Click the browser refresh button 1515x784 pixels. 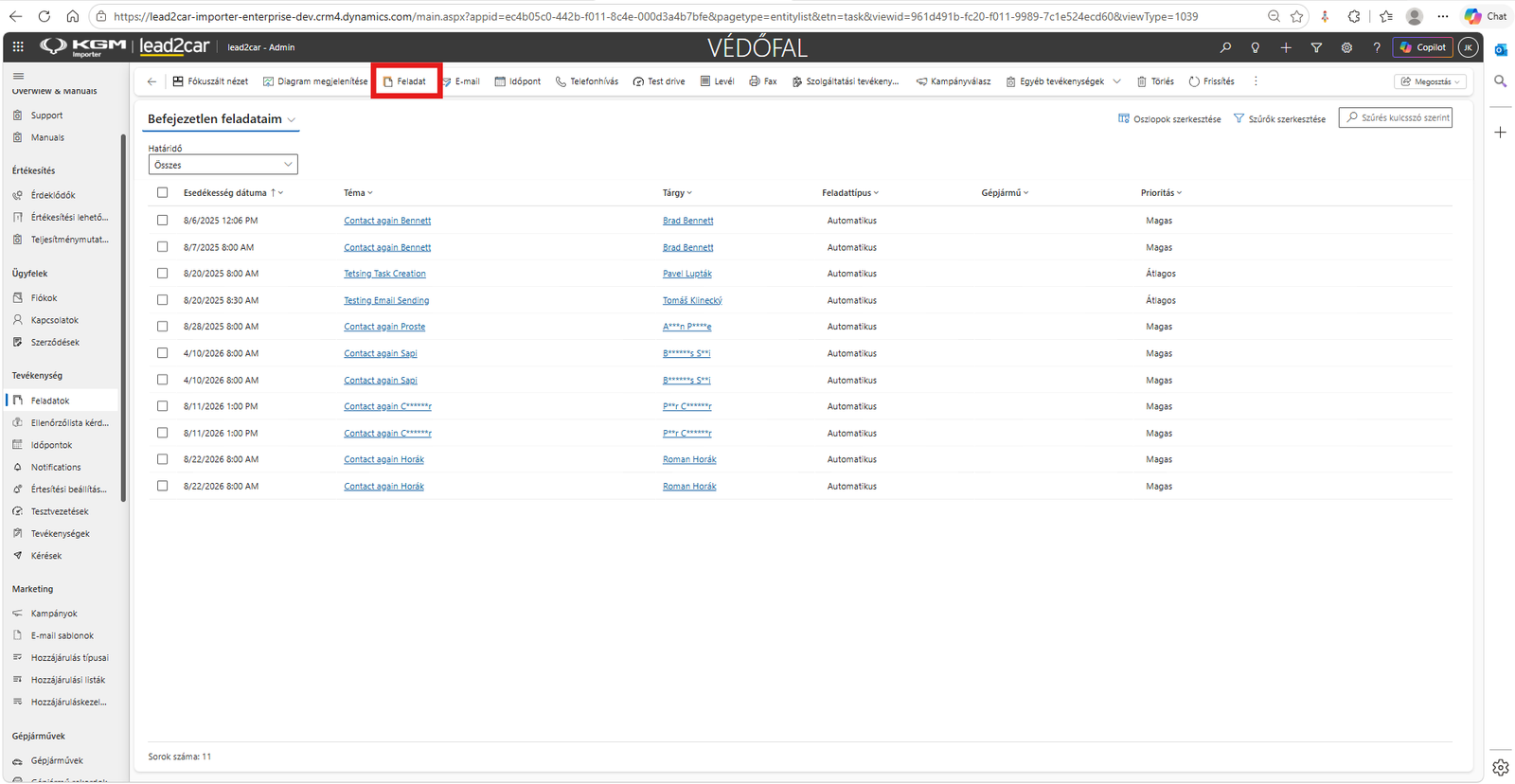[x=44, y=16]
